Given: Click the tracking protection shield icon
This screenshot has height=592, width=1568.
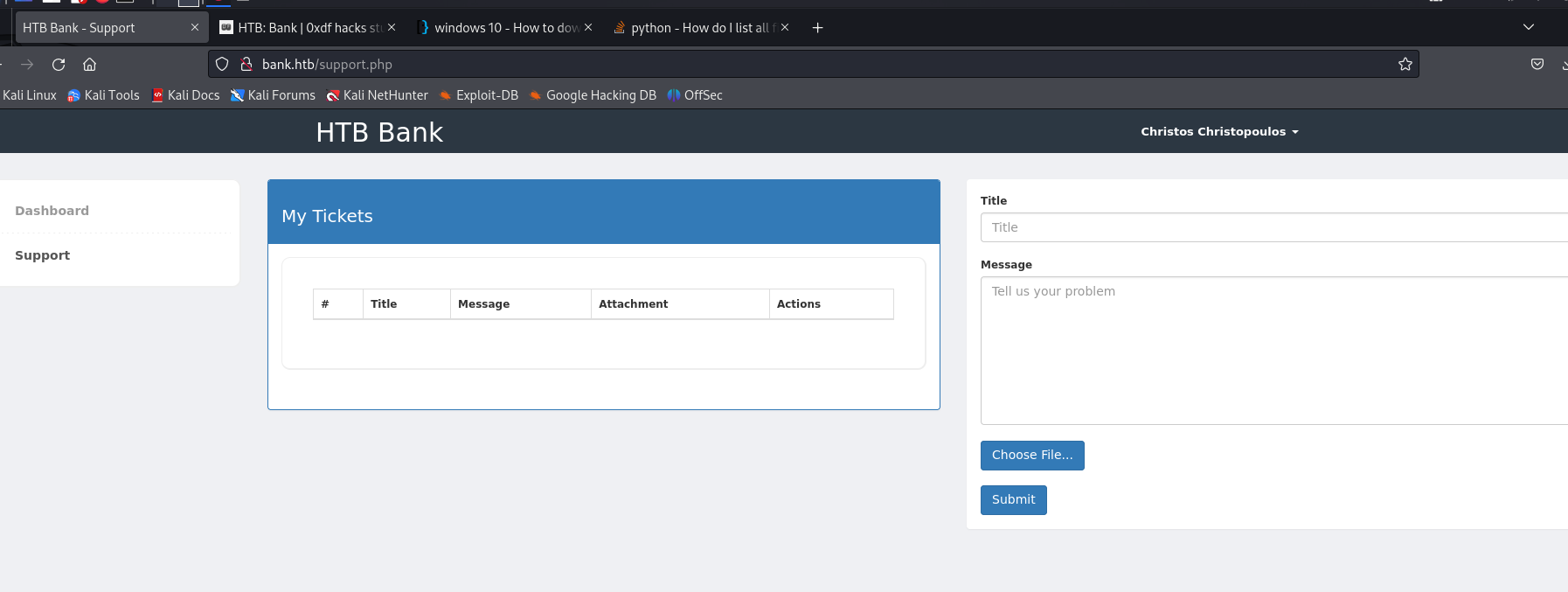Looking at the screenshot, I should tap(222, 65).
